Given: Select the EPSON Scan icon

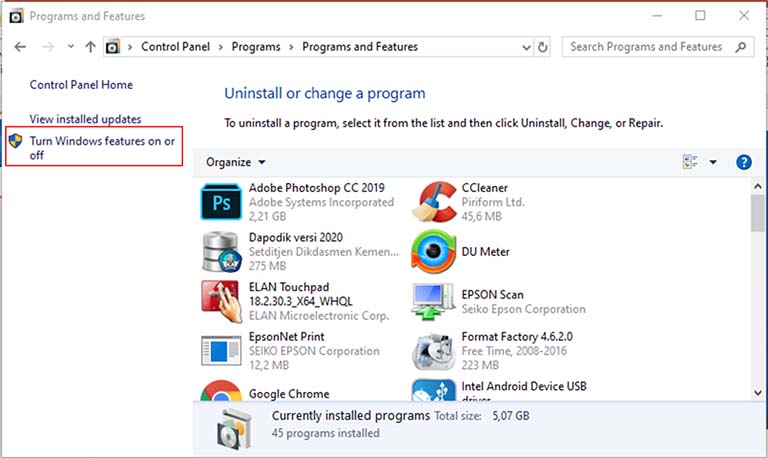Looking at the screenshot, I should (433, 301).
